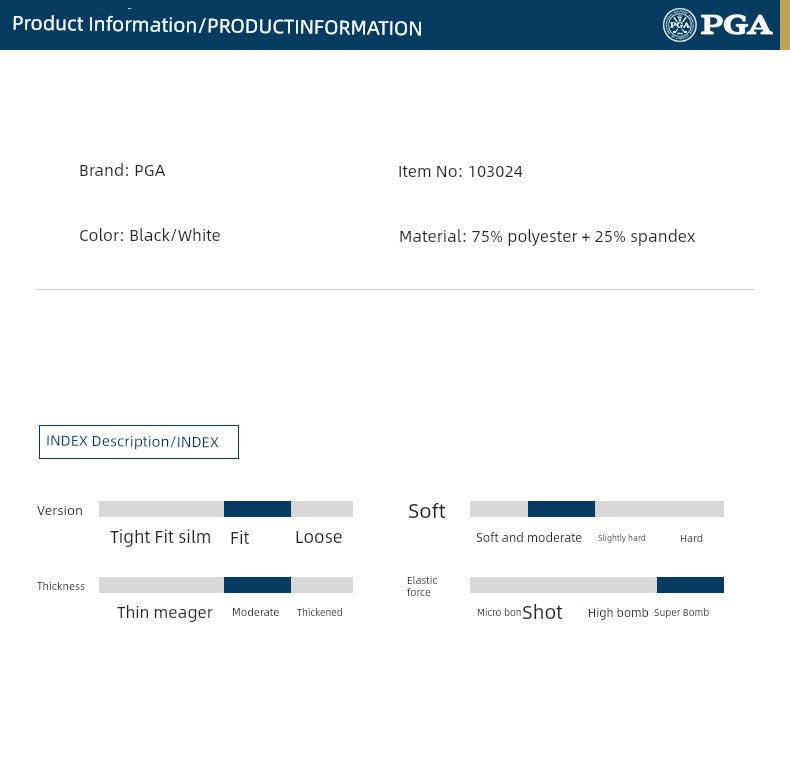Select the Loose label under Version

tap(318, 537)
